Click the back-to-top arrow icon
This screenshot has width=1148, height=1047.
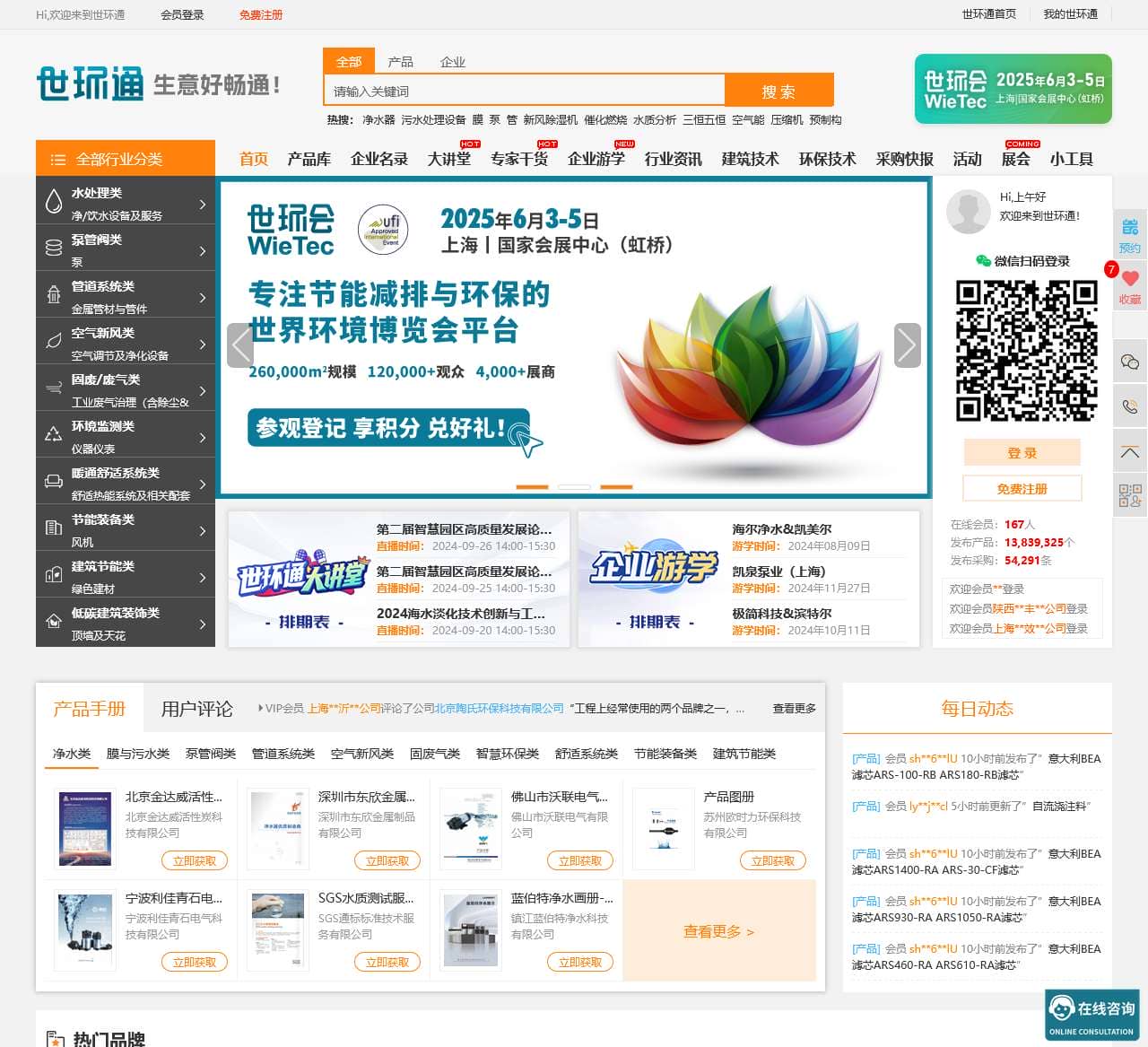click(1129, 452)
